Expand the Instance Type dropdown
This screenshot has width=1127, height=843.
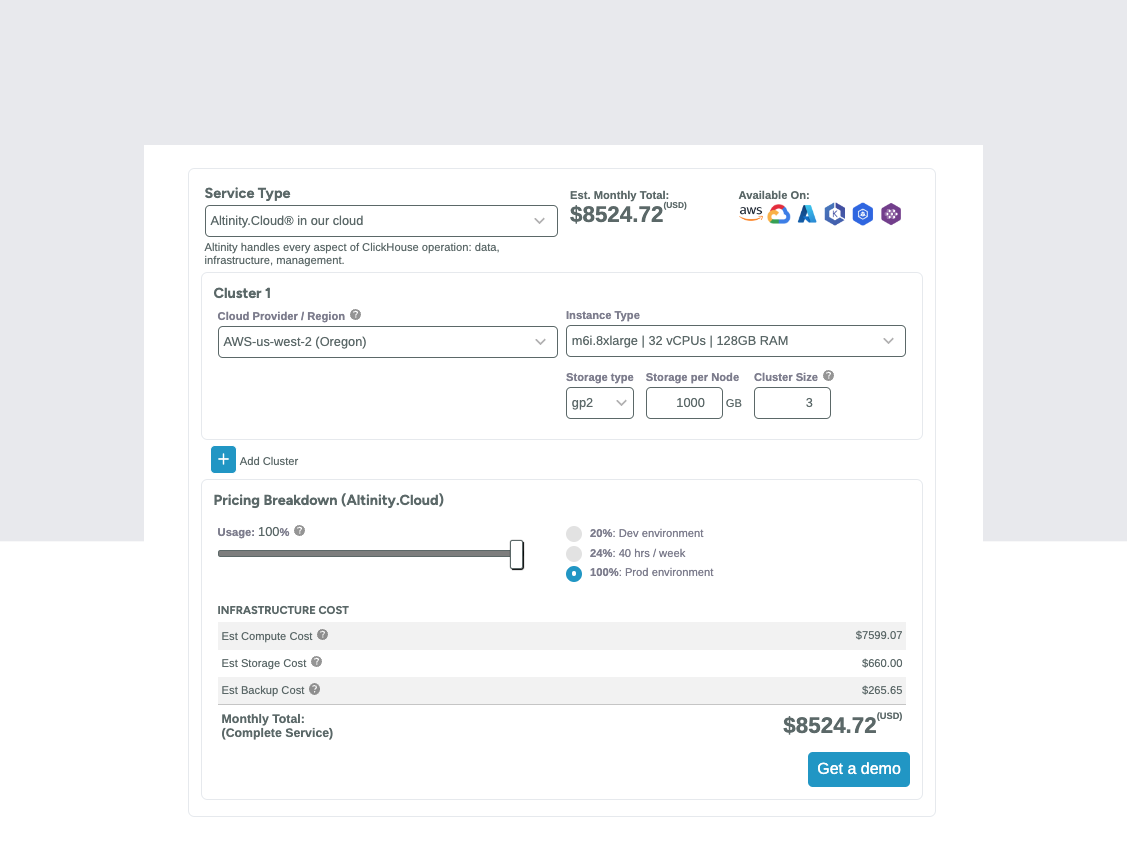click(735, 341)
